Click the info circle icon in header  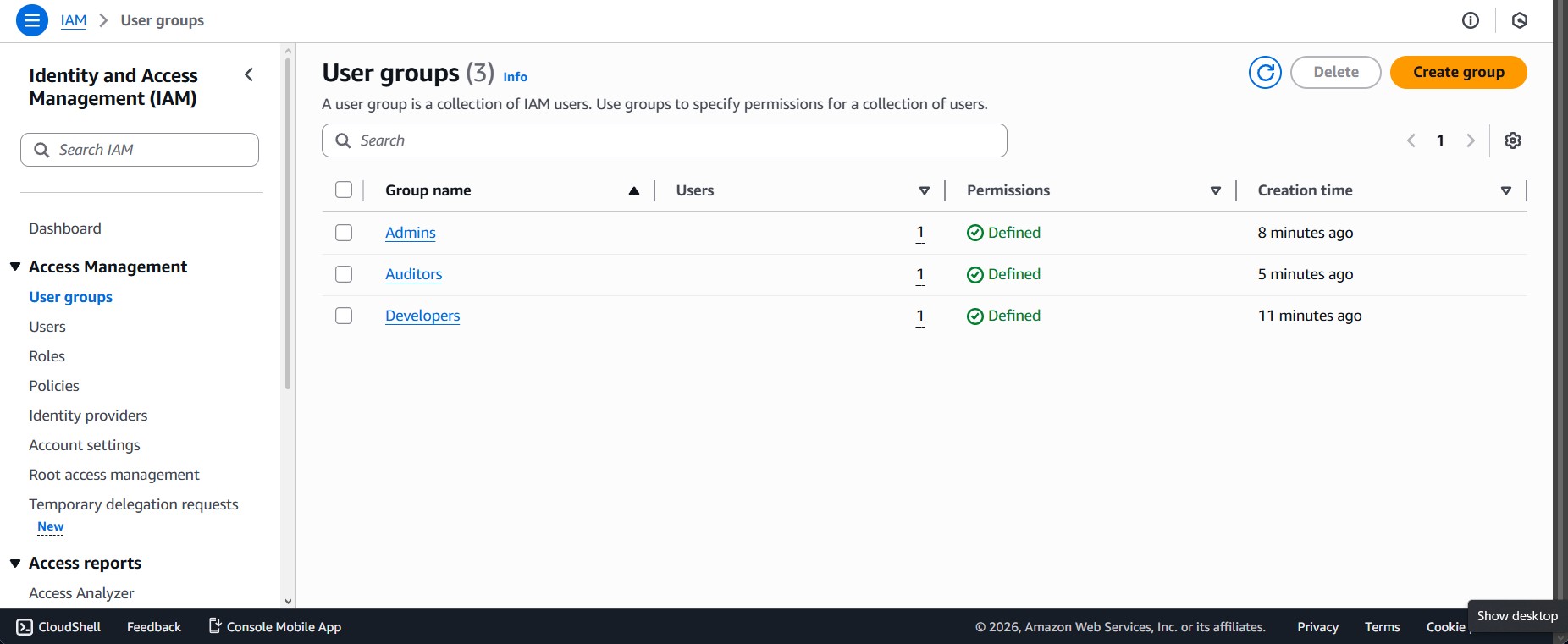click(1470, 20)
